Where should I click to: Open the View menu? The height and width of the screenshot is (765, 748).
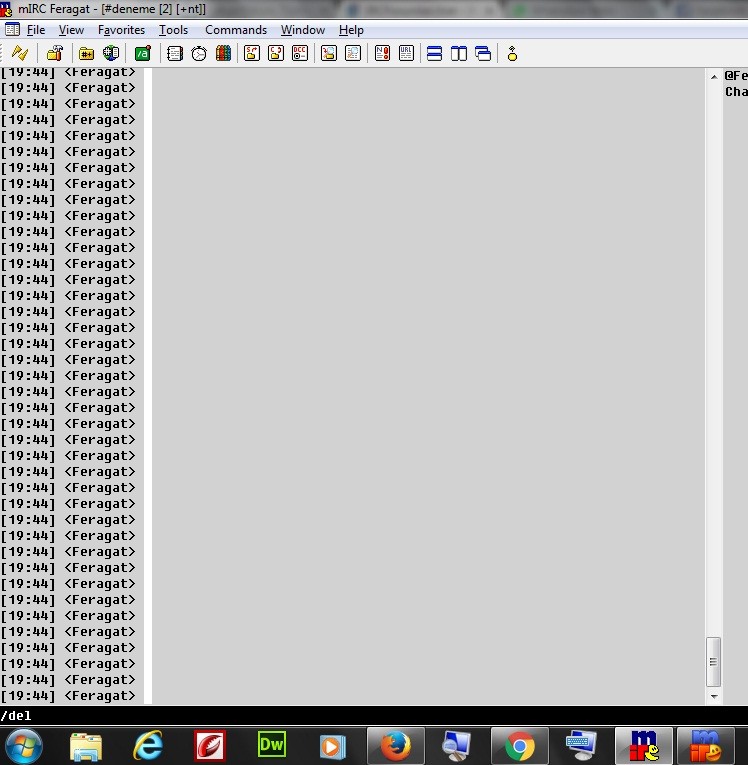tap(71, 30)
